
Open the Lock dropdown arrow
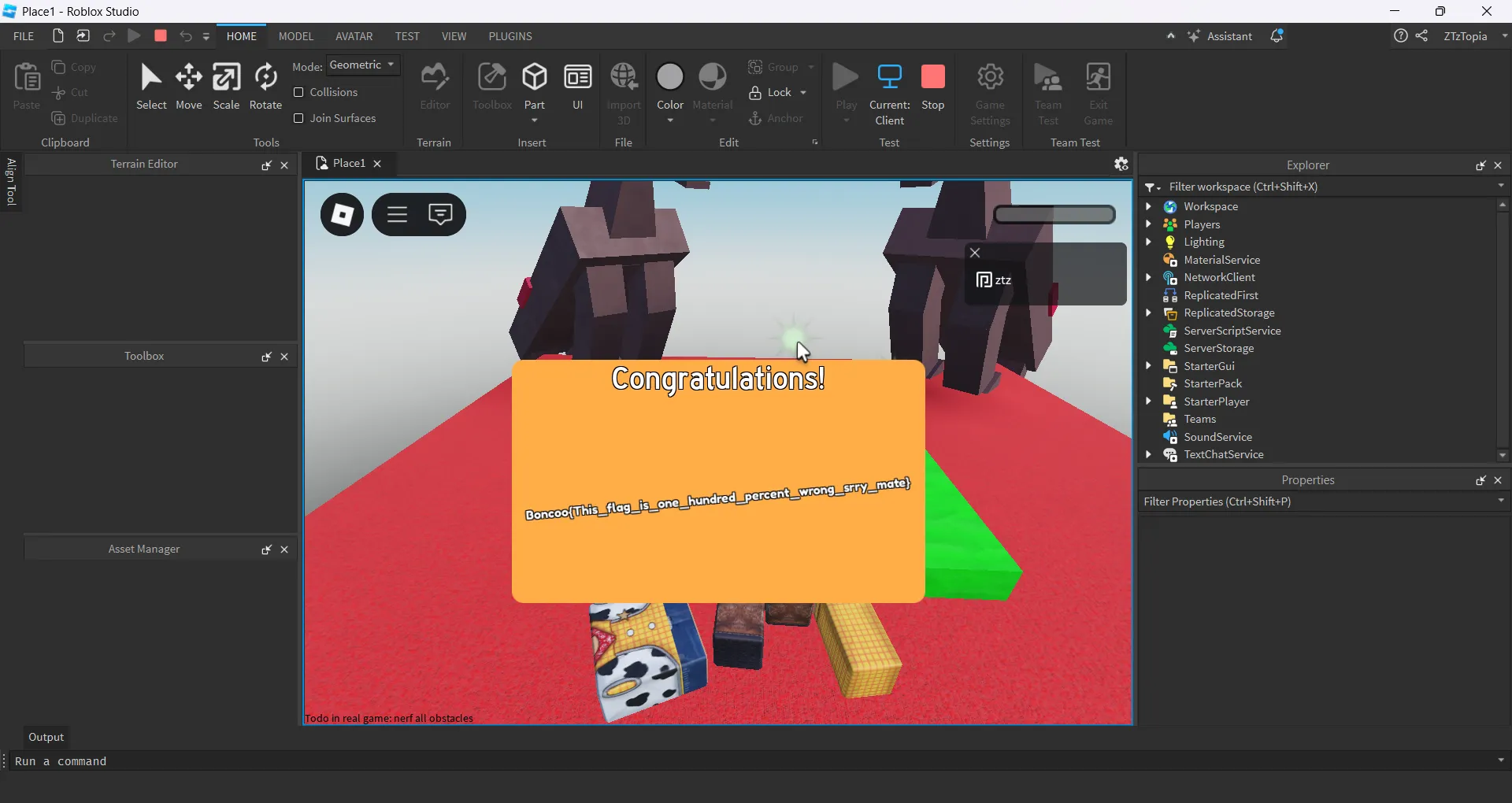[x=803, y=93]
